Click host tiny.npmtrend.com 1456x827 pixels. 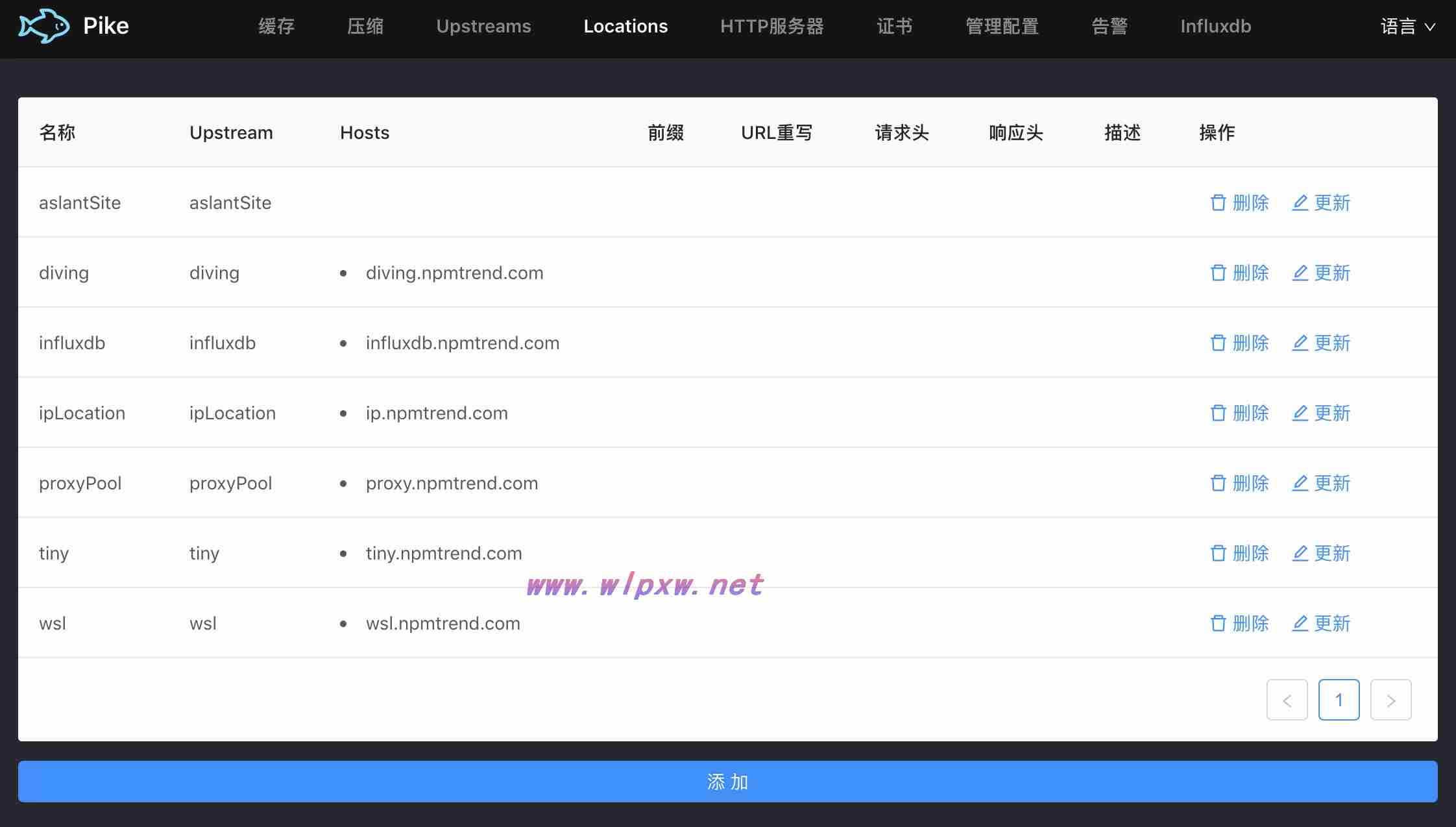pyautogui.click(x=444, y=553)
